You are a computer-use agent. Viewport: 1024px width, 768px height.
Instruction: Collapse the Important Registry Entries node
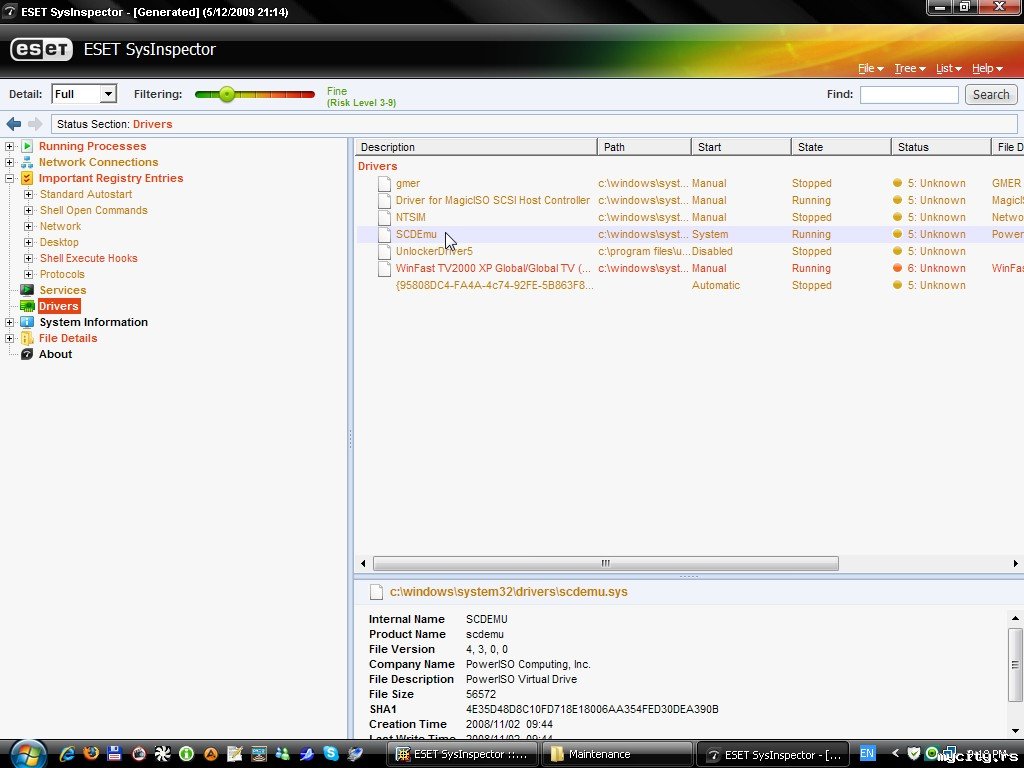point(10,178)
